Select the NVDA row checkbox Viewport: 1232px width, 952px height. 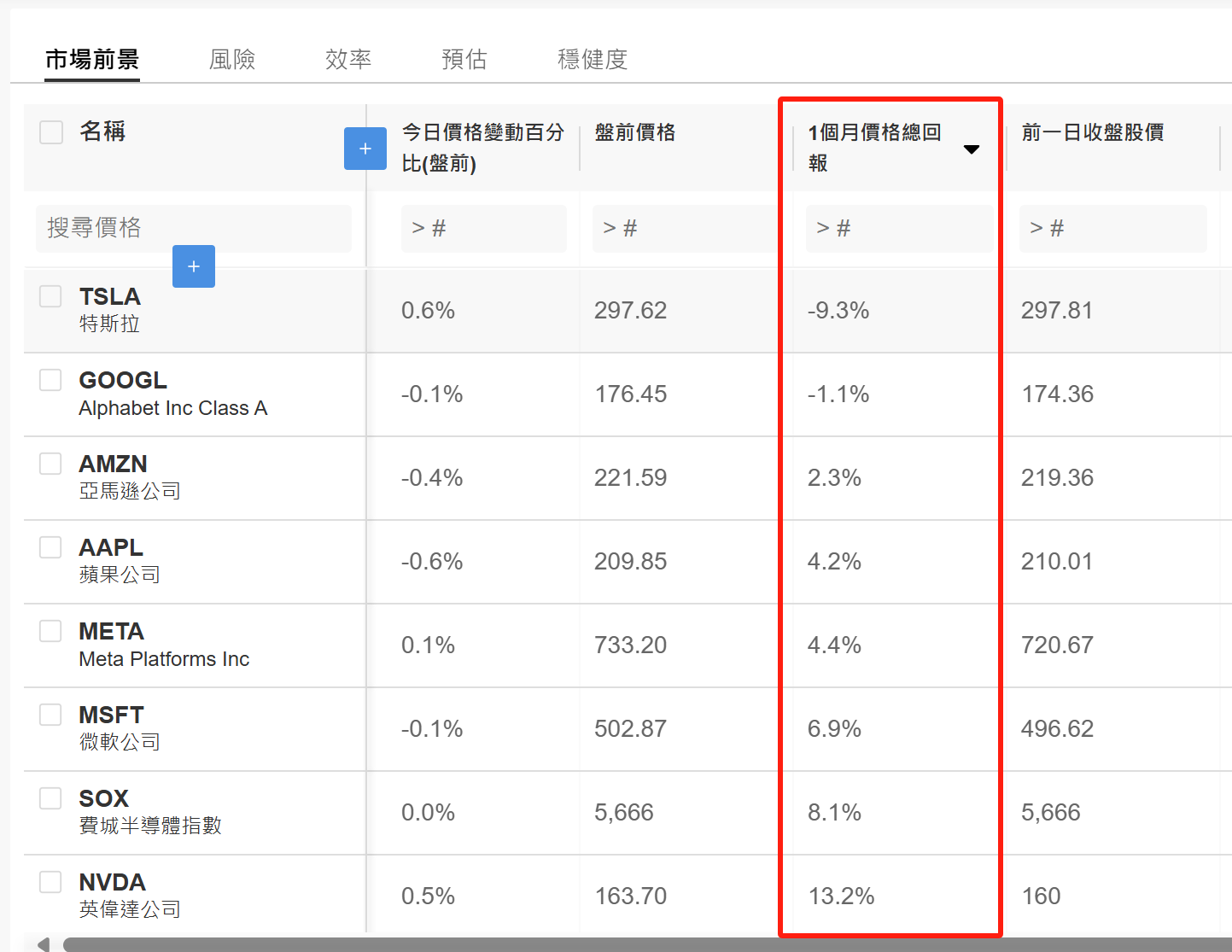[x=50, y=882]
